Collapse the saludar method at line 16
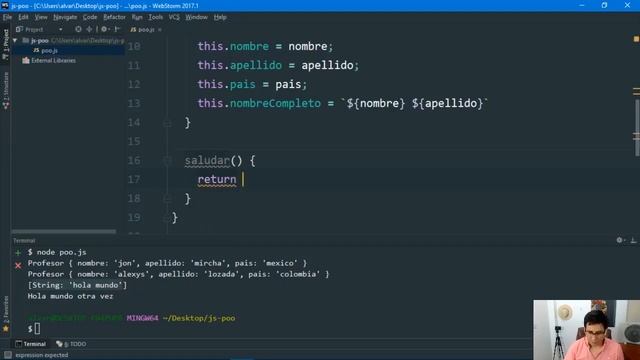 pos(167,160)
